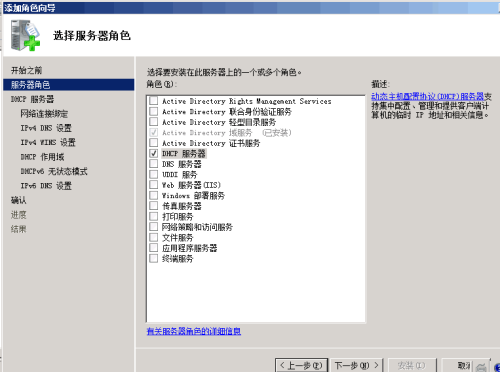This screenshot has width=500, height=372.
Task: Open the IPv4 WINS 设置 step
Action: pos(48,142)
